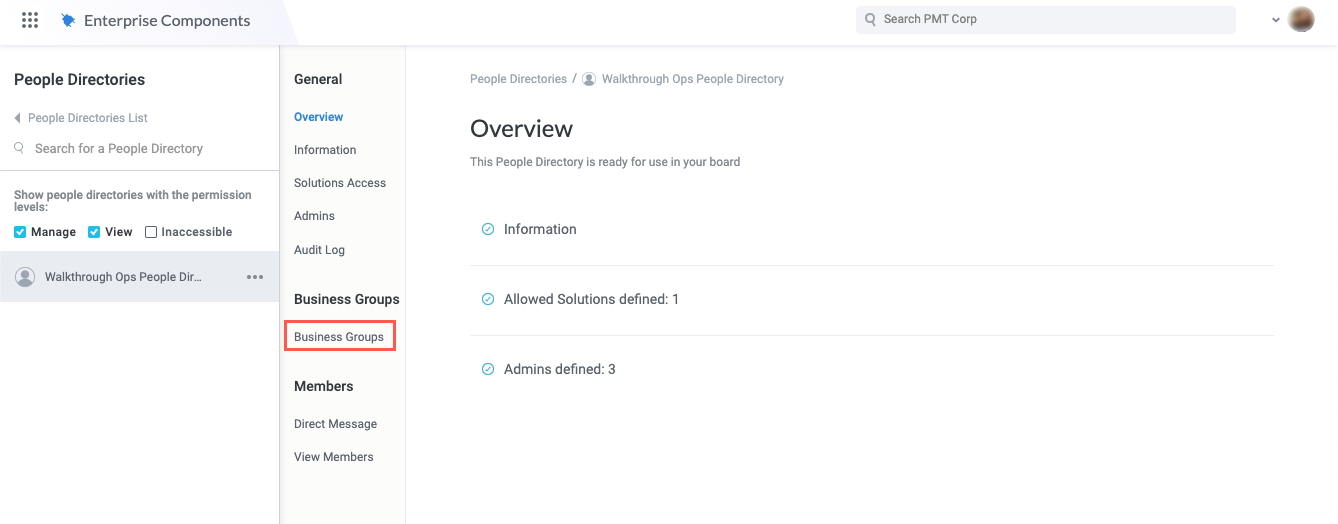Open the Information overview row
Viewport: 1338px width, 524px height.
tap(872, 229)
